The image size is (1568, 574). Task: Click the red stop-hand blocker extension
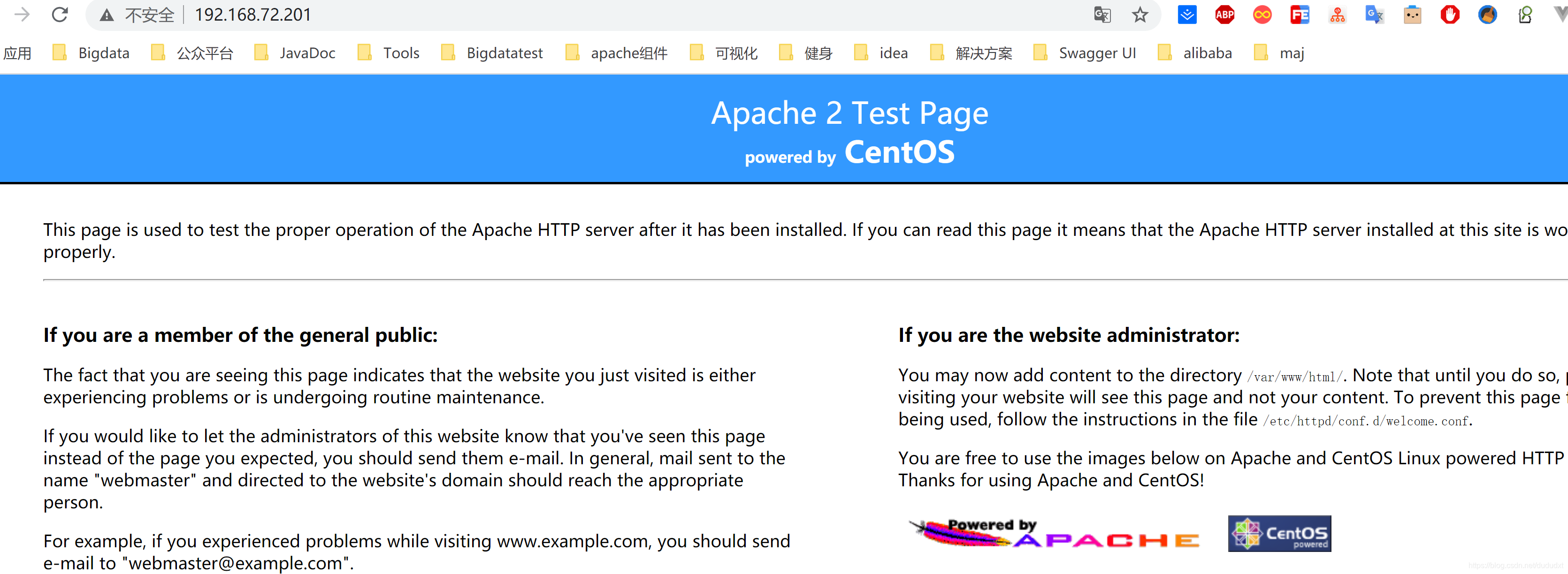click(x=1450, y=15)
